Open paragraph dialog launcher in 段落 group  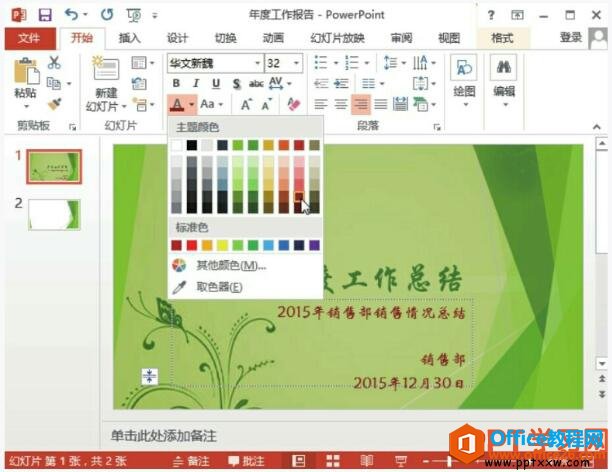437,126
